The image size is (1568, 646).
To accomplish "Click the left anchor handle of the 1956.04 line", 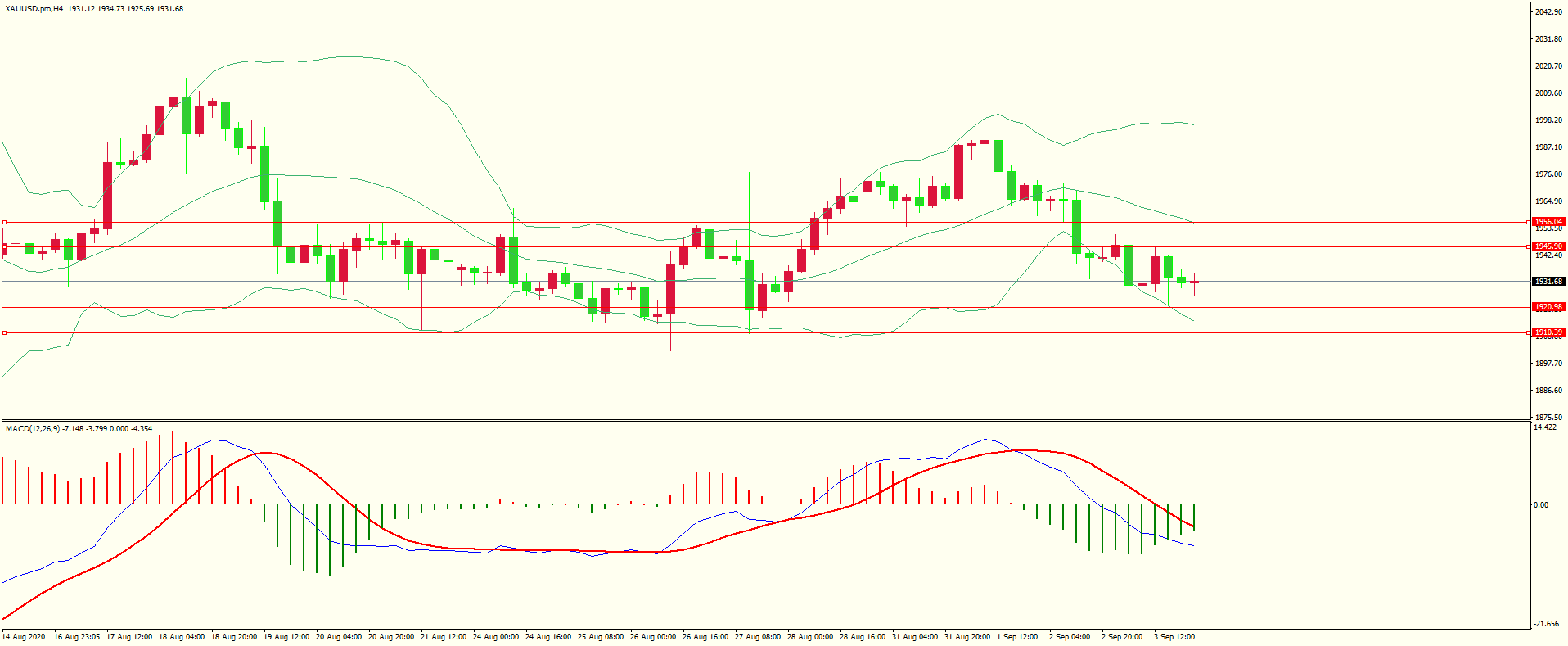I will (4, 222).
